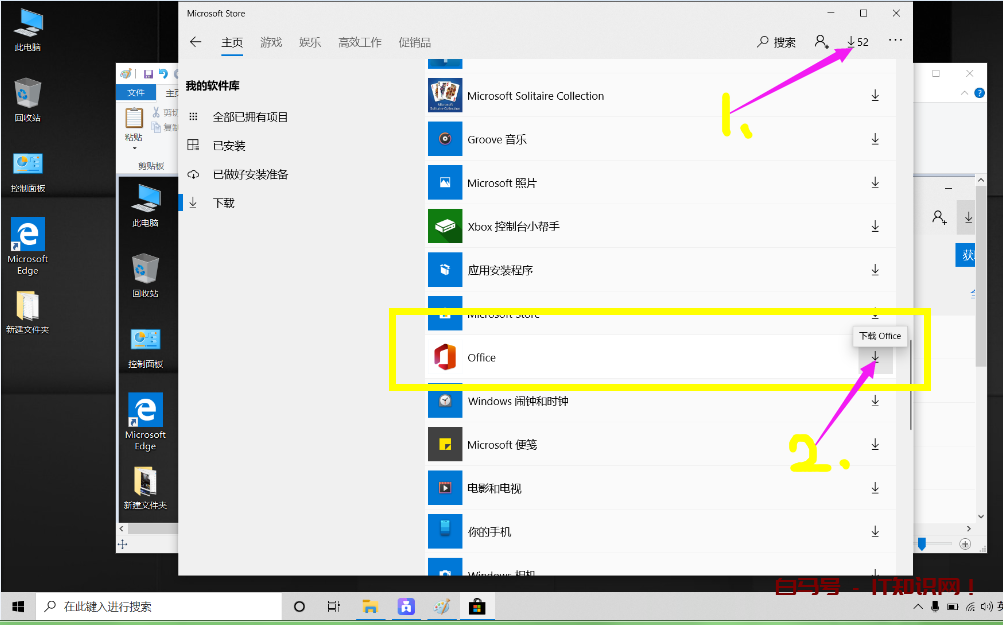Click the Groove 音乐 download arrow
The image size is (1003, 625).
point(875,140)
